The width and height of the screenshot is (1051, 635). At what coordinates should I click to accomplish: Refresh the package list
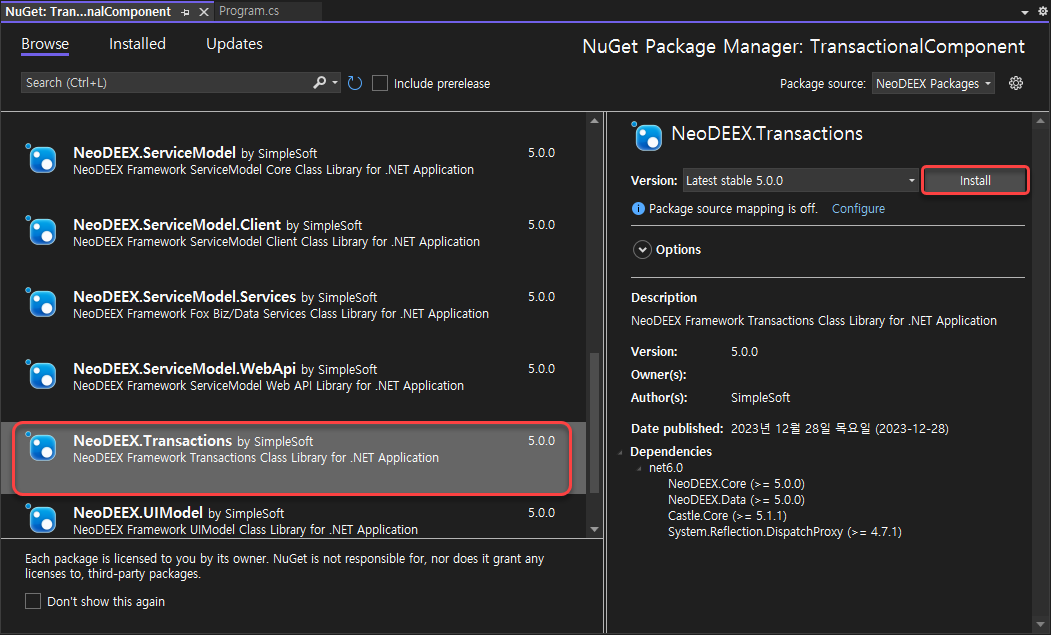click(x=355, y=83)
